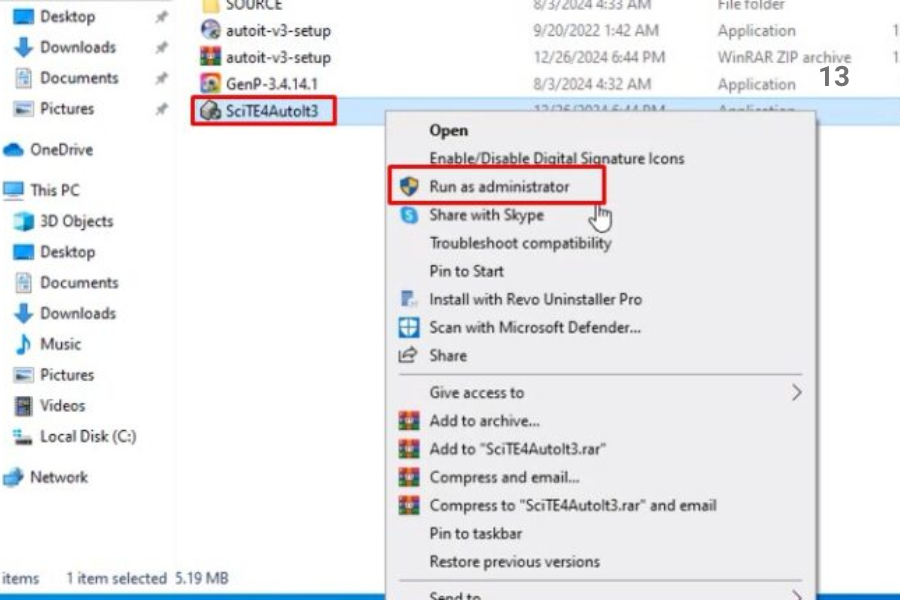
Task: Expand the Send to submenu arrow
Action: 797,595
